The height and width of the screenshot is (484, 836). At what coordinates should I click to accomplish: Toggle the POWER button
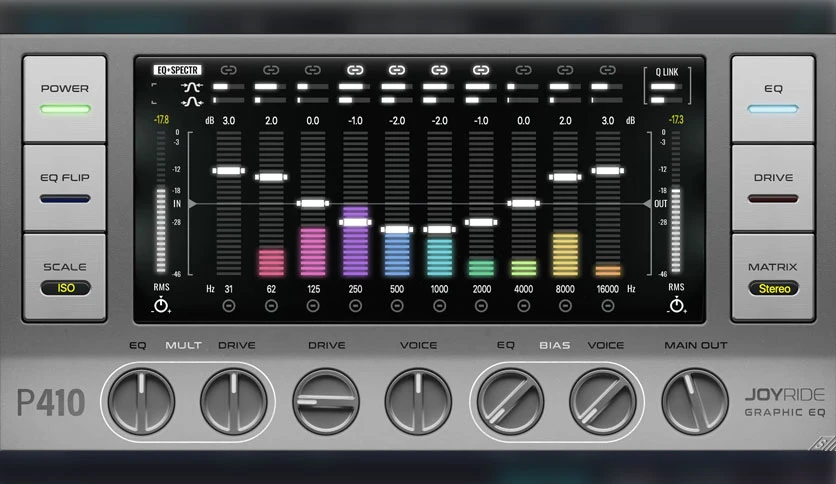point(65,99)
